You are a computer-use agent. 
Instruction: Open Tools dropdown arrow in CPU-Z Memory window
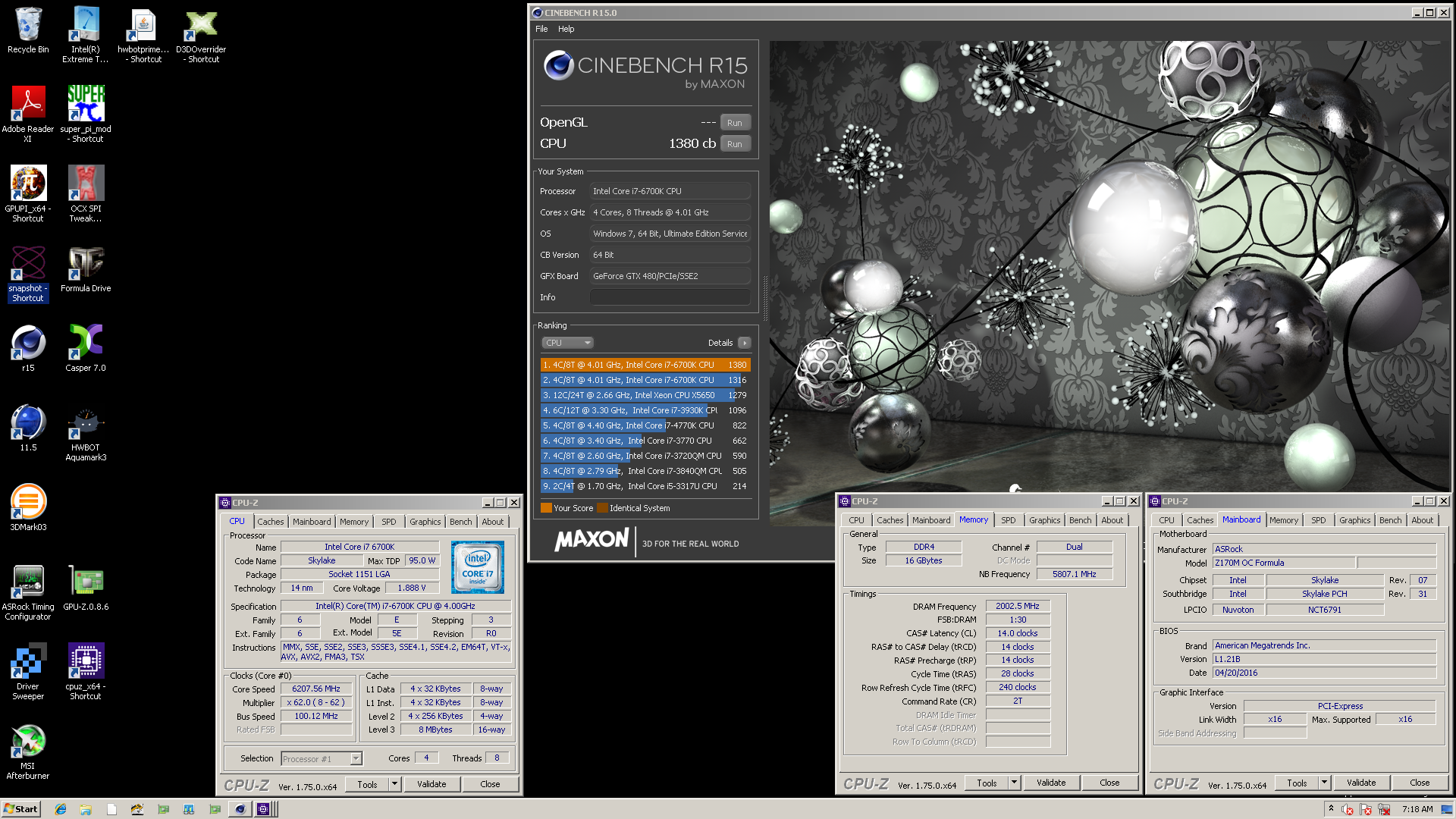1014,783
